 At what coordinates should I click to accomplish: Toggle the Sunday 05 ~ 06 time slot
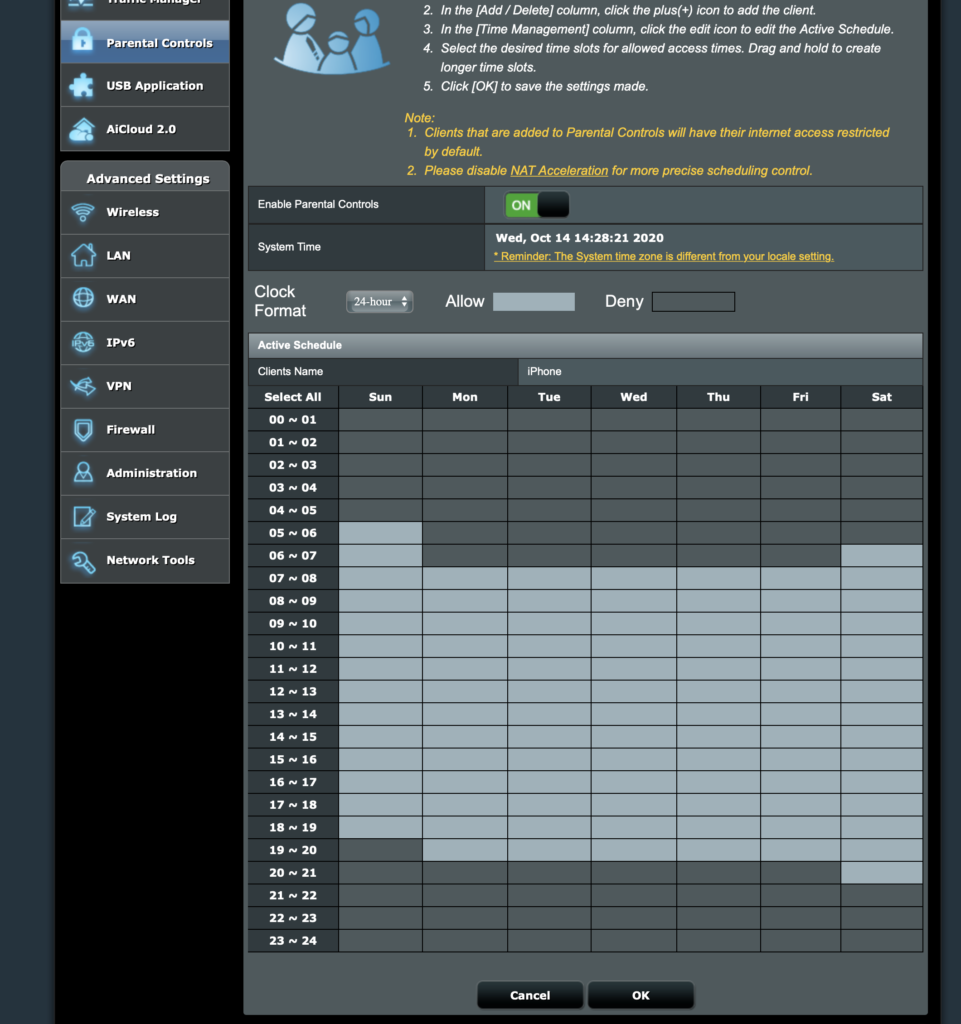(380, 533)
